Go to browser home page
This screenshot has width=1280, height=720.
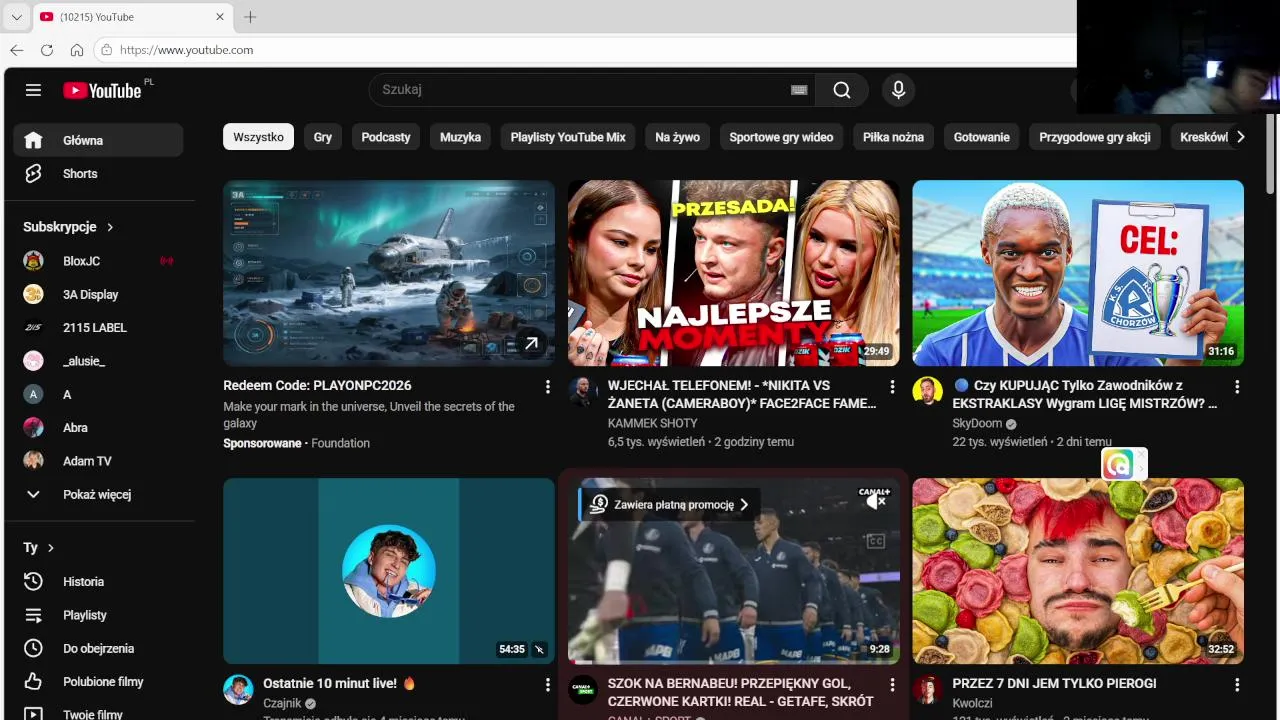pyautogui.click(x=77, y=50)
